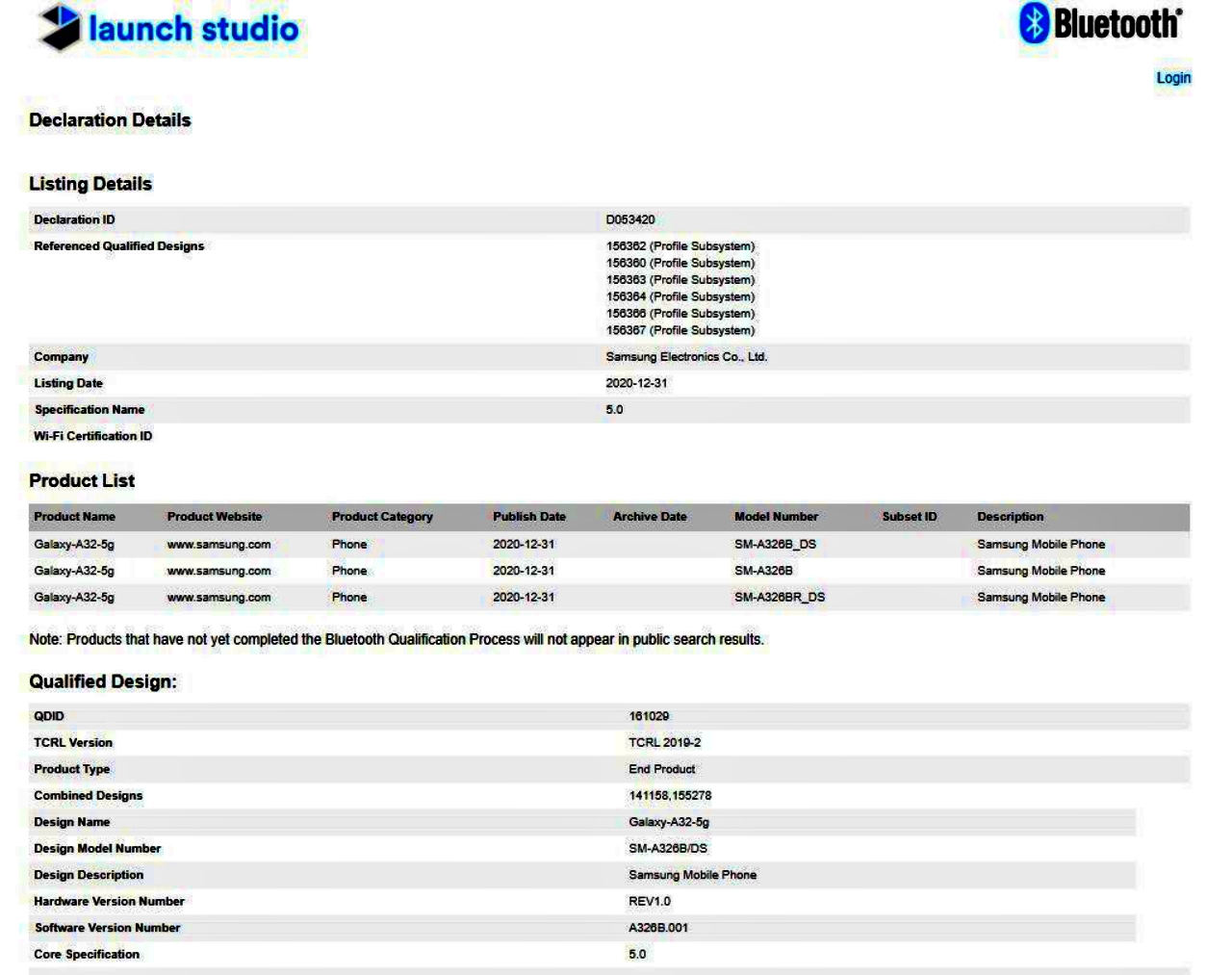Click the Archive Date column header

click(650, 517)
